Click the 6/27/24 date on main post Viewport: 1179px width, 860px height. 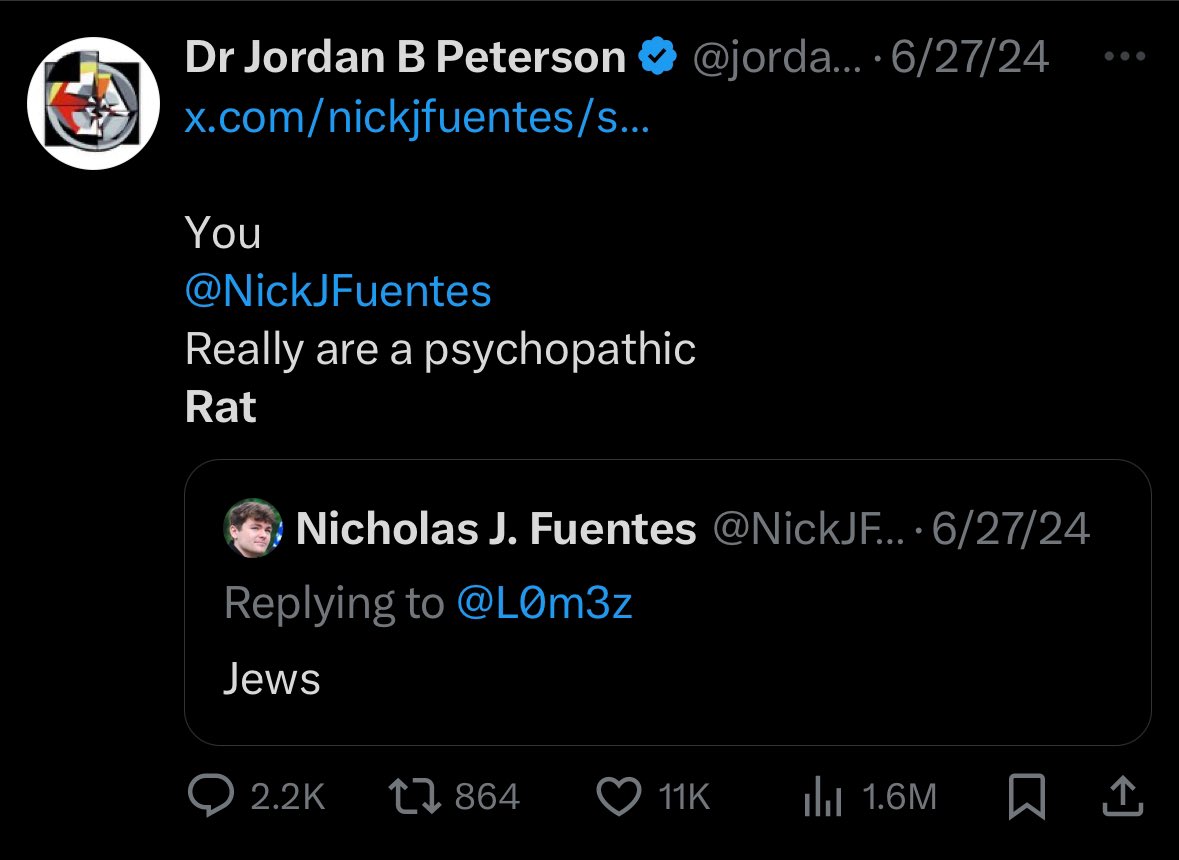tap(970, 59)
